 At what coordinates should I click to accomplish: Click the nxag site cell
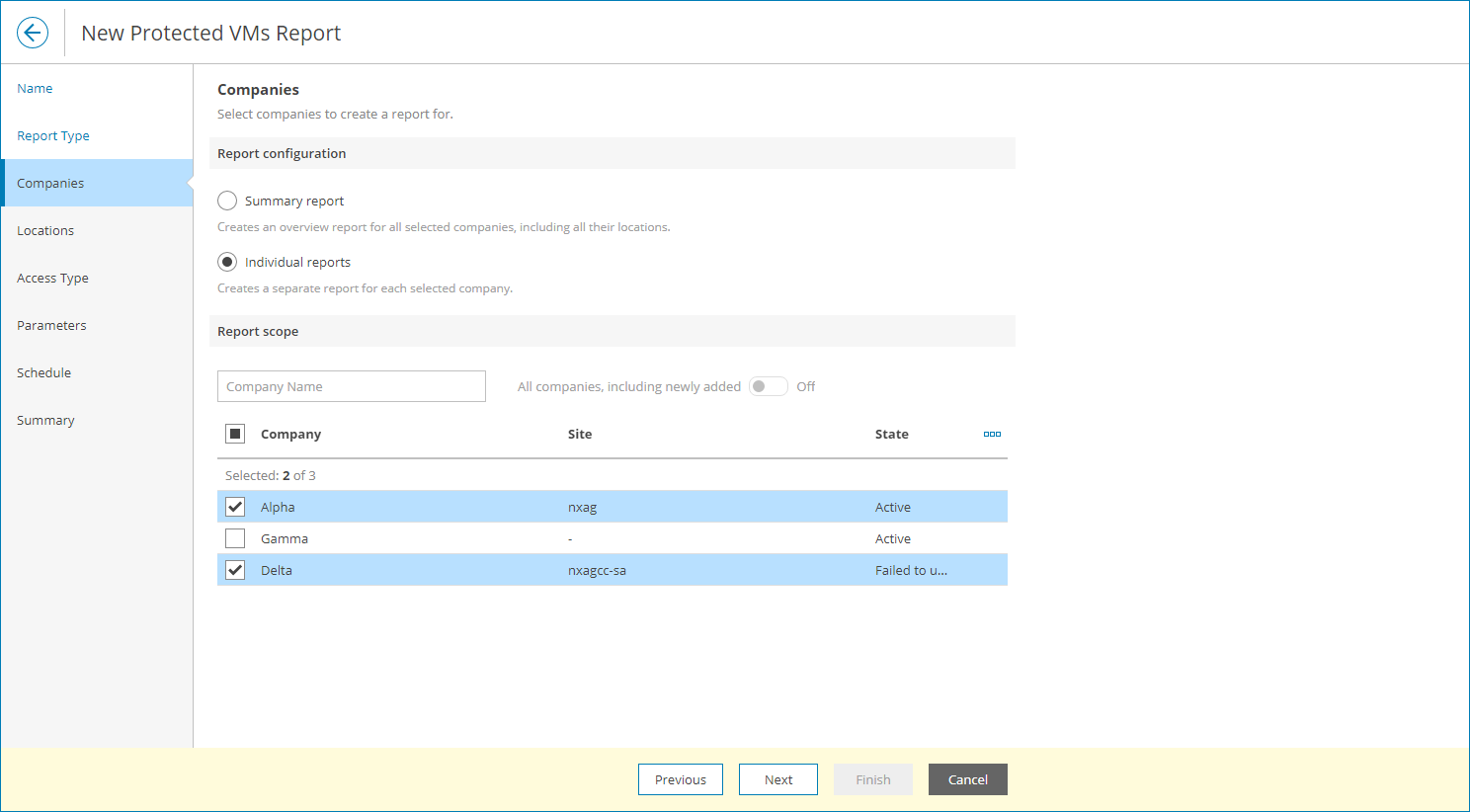[x=583, y=507]
